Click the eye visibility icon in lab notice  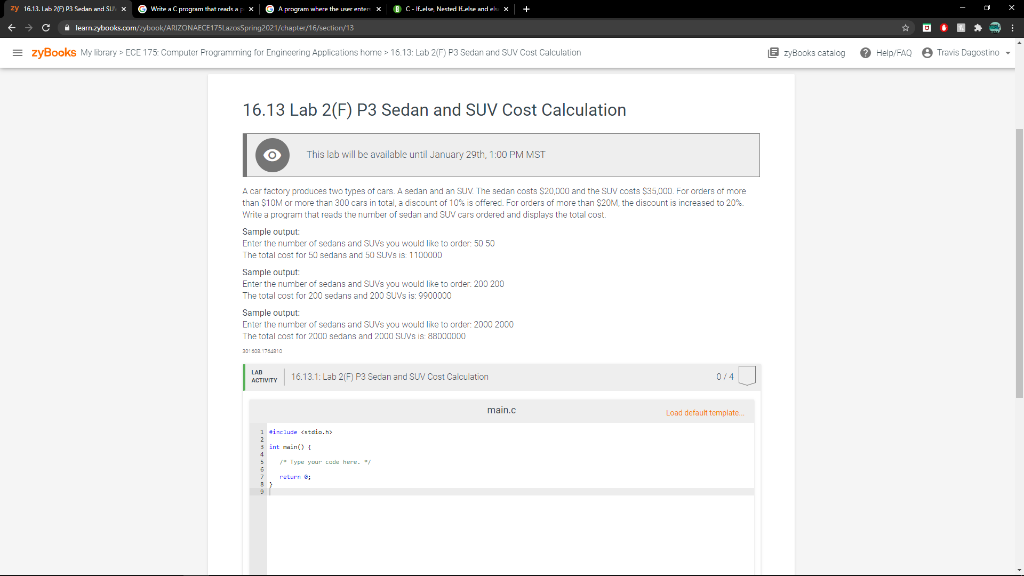[272, 155]
